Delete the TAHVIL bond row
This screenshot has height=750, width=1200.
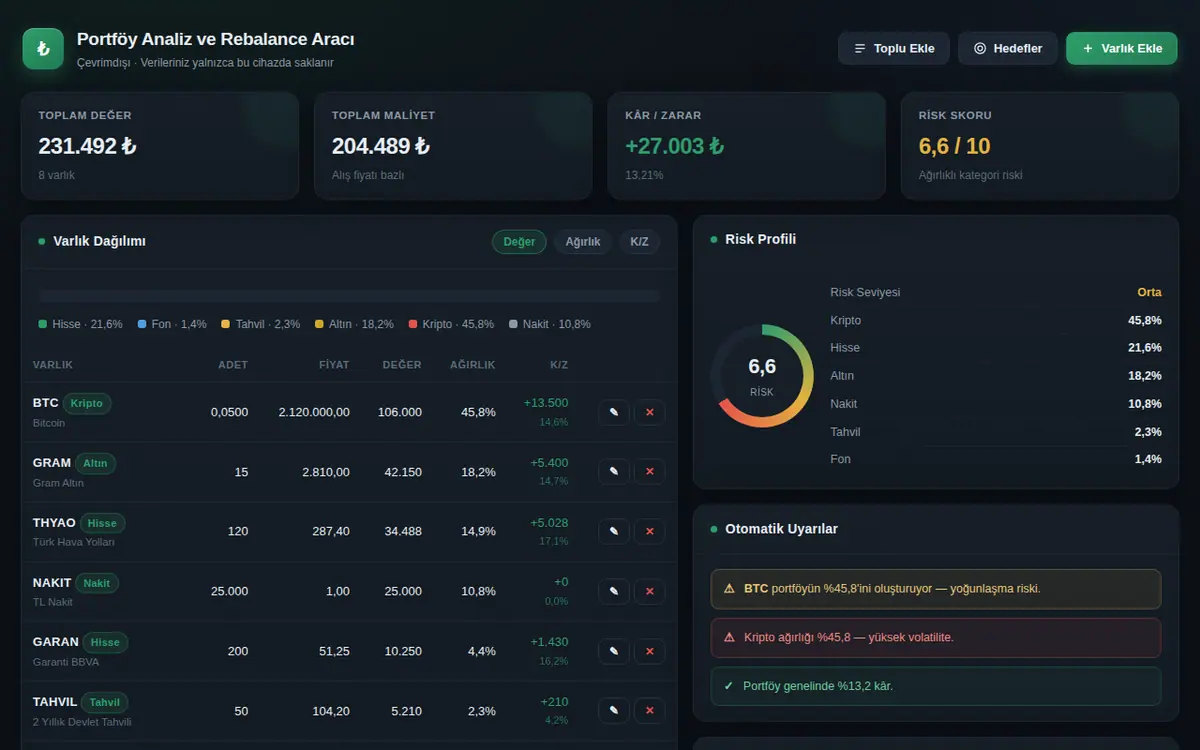(x=649, y=711)
